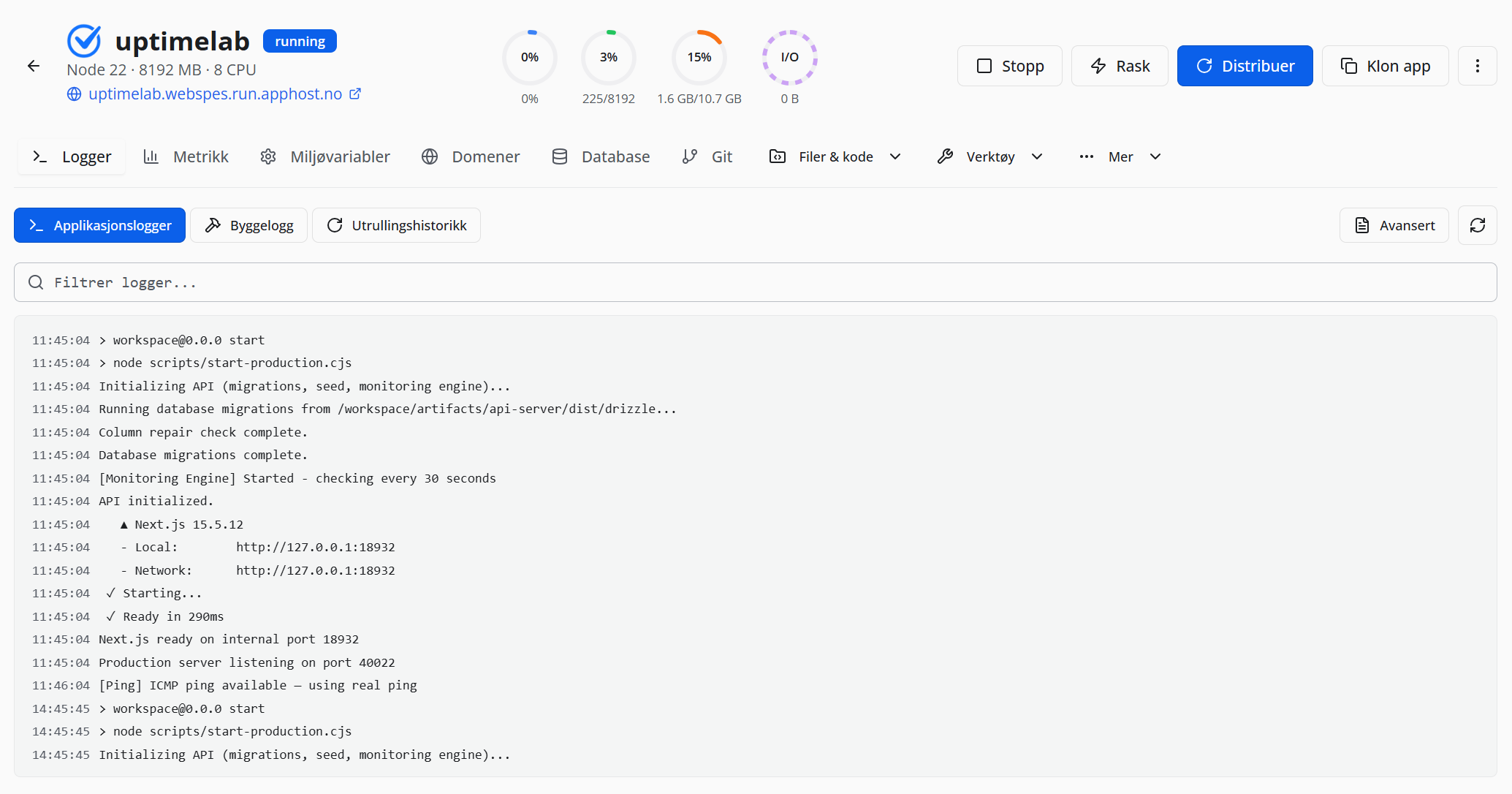Click the uptimelab checkmark logo
1512x794 pixels.
pyautogui.click(x=84, y=41)
